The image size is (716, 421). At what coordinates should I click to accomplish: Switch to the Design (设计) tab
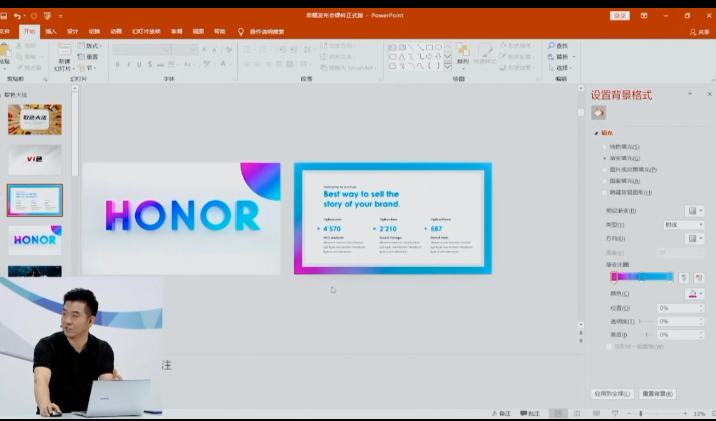pos(73,32)
